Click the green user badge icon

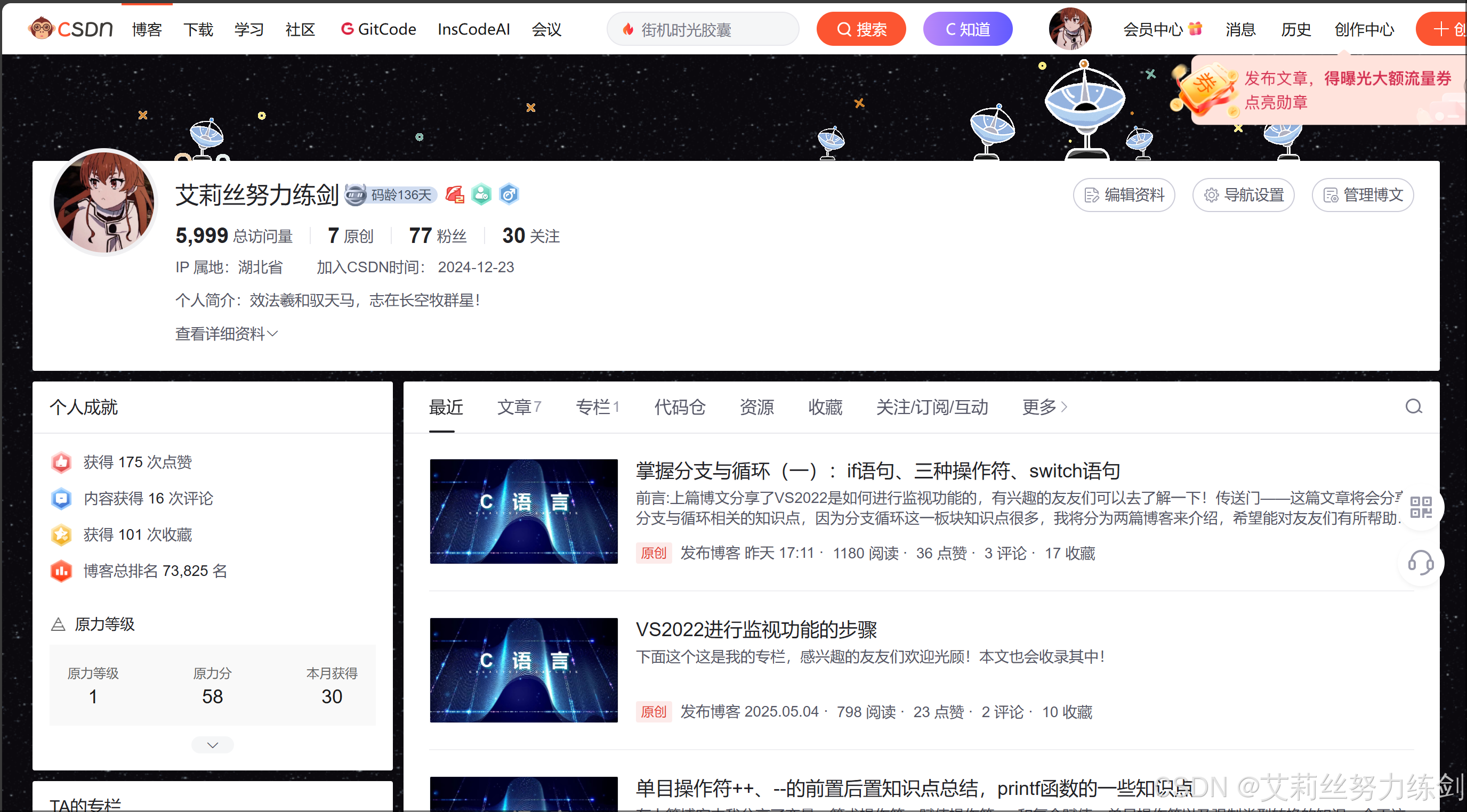pos(481,195)
